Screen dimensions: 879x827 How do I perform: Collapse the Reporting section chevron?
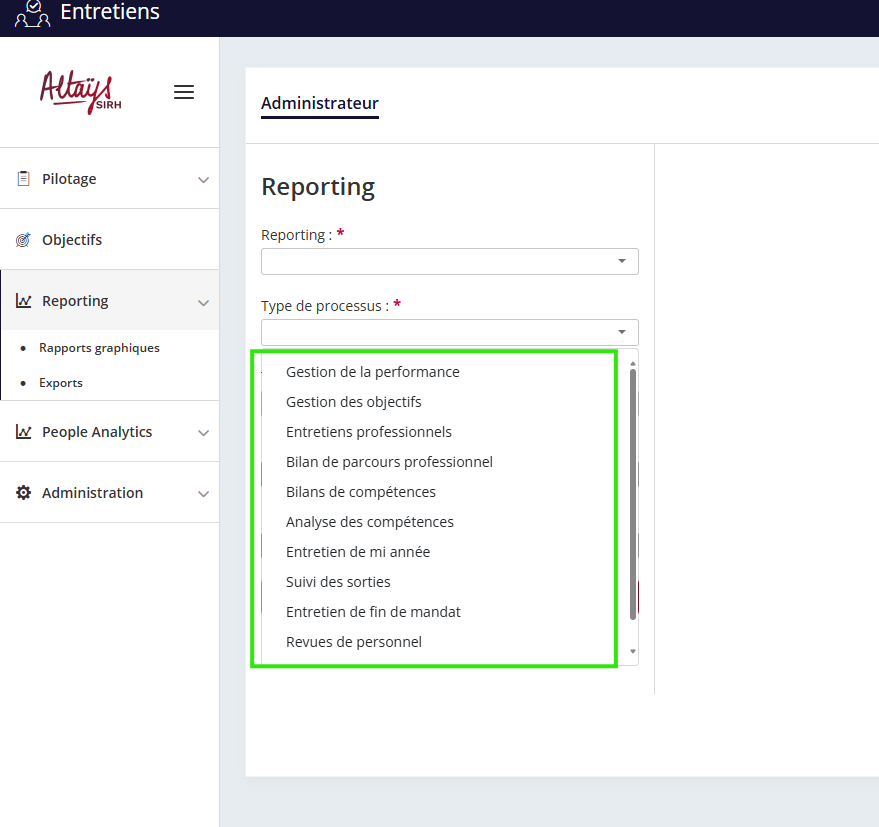[203, 302]
